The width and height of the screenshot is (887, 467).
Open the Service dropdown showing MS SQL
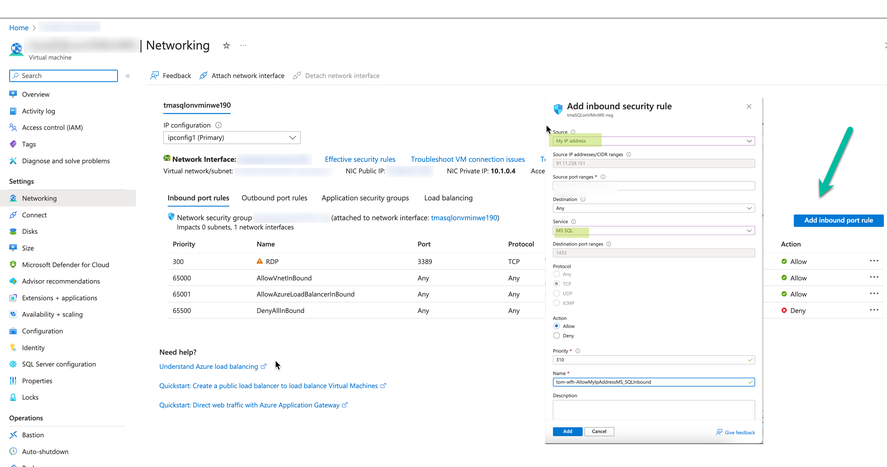(x=653, y=231)
